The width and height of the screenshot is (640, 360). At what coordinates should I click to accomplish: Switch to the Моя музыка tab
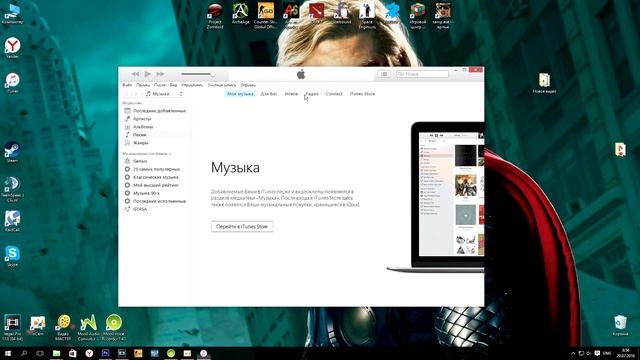click(x=240, y=94)
